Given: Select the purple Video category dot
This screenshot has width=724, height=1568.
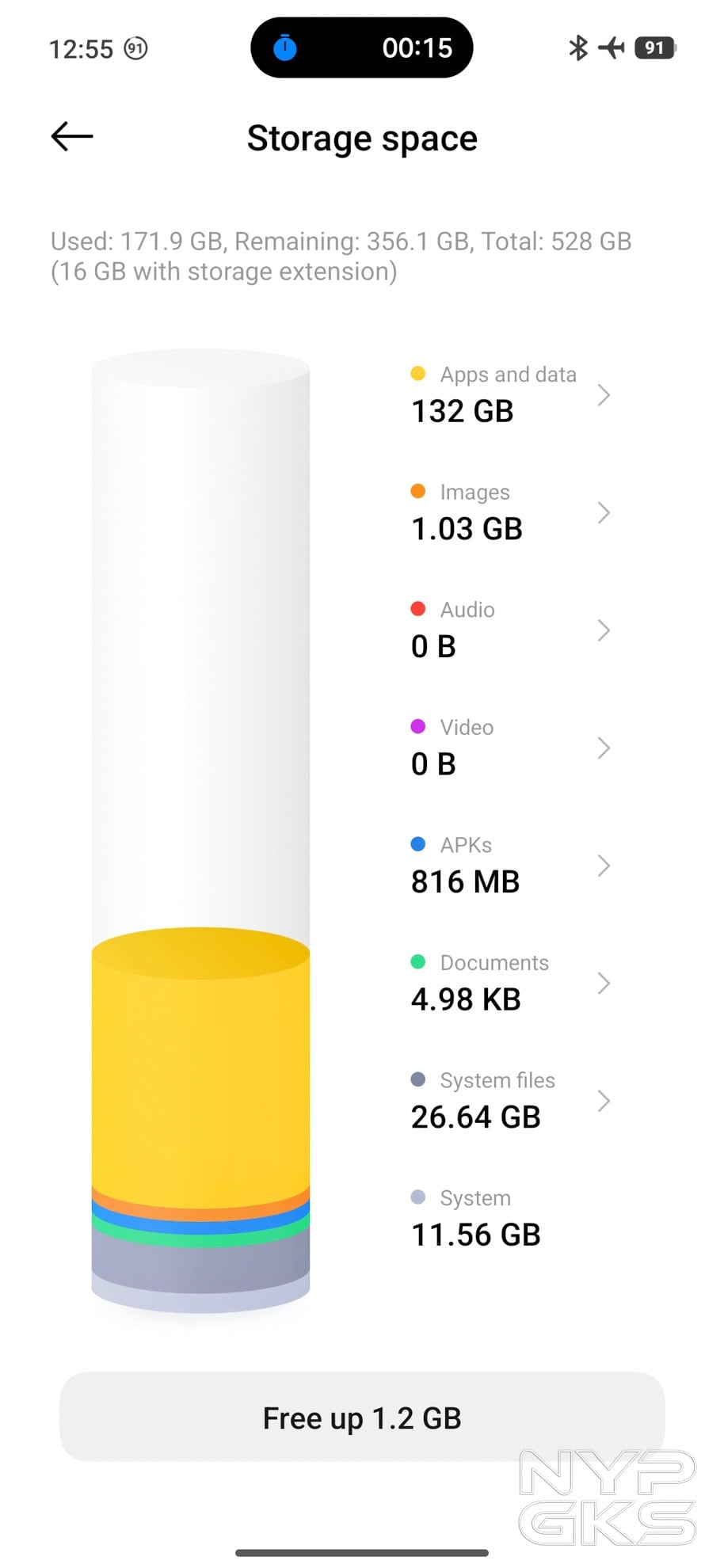Looking at the screenshot, I should click(x=418, y=726).
